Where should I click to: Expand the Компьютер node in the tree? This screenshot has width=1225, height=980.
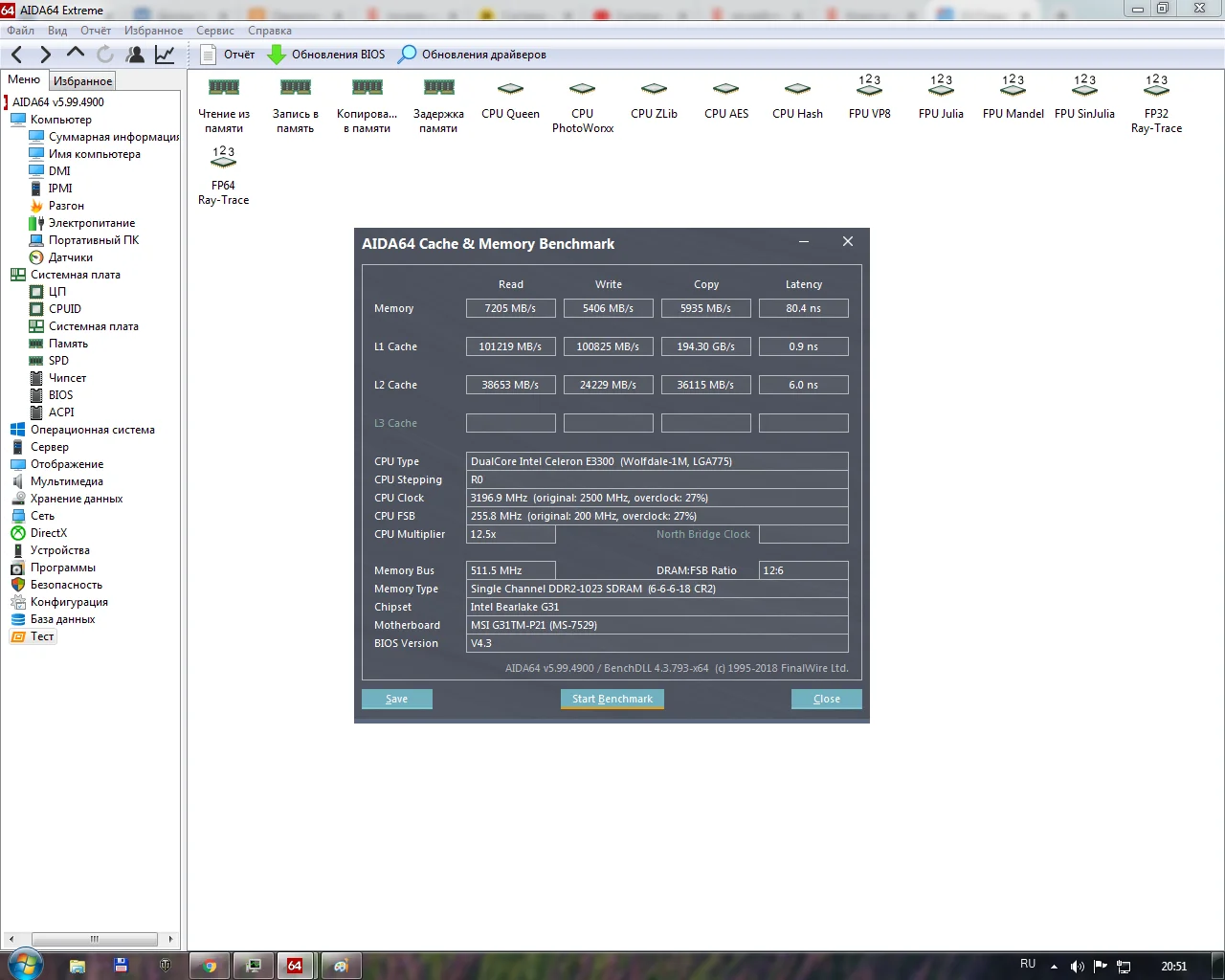60,120
